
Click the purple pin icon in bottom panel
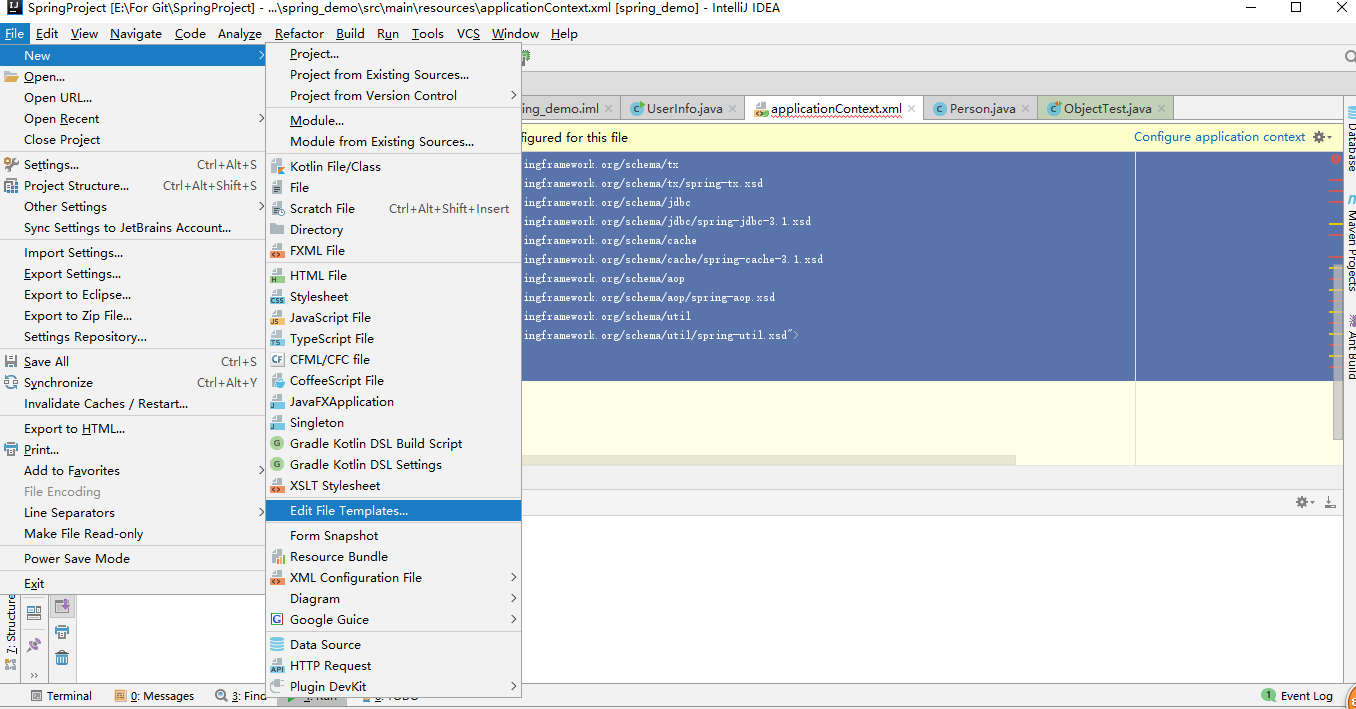[35, 645]
